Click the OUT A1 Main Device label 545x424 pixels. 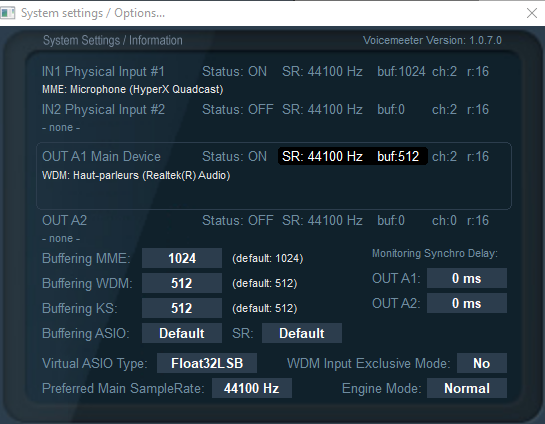101,156
